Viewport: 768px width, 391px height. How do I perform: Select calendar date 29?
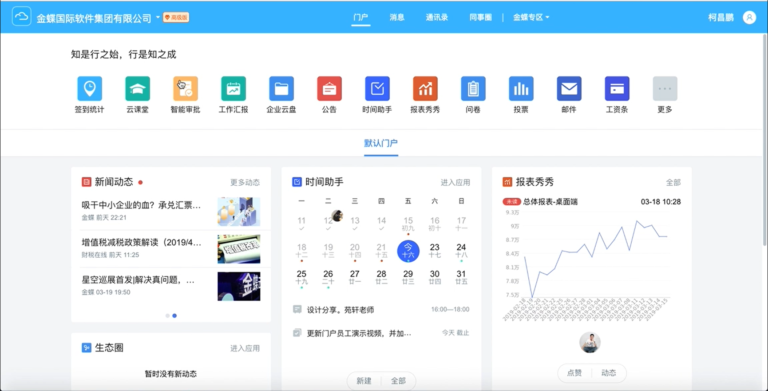408,277
